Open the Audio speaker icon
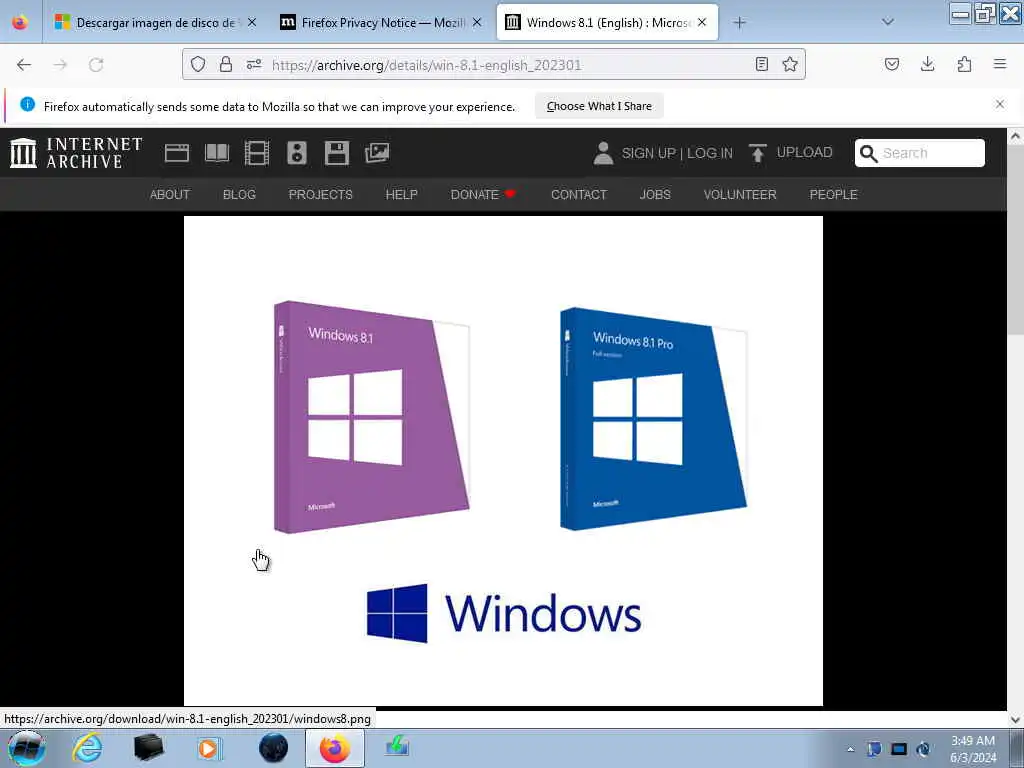 [x=297, y=153]
